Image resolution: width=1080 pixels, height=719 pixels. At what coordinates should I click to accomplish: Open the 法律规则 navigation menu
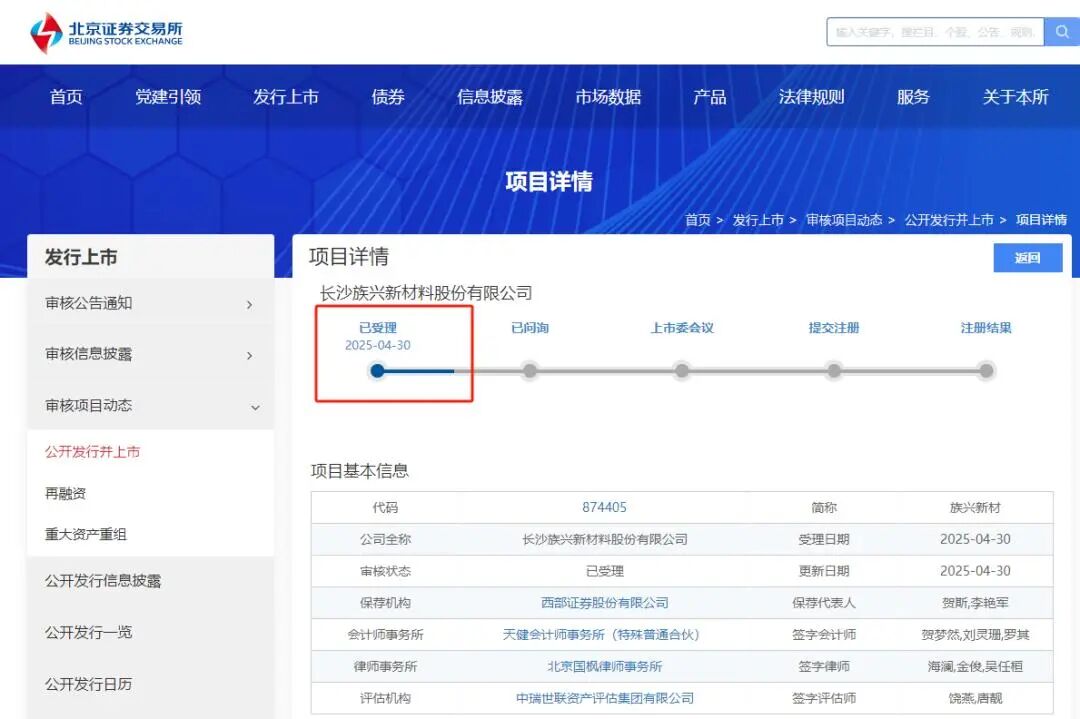pyautogui.click(x=811, y=97)
